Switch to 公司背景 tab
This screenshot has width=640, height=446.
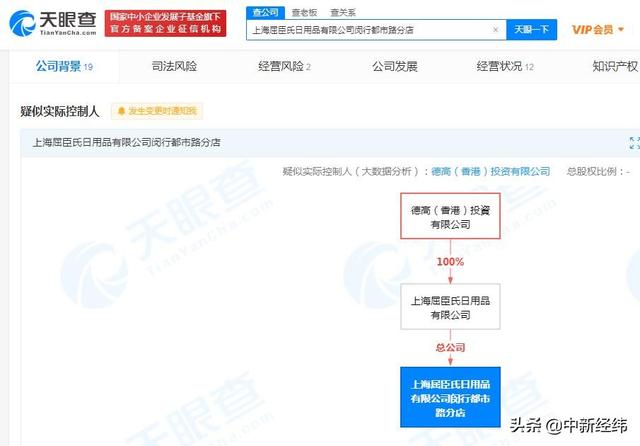click(64, 66)
